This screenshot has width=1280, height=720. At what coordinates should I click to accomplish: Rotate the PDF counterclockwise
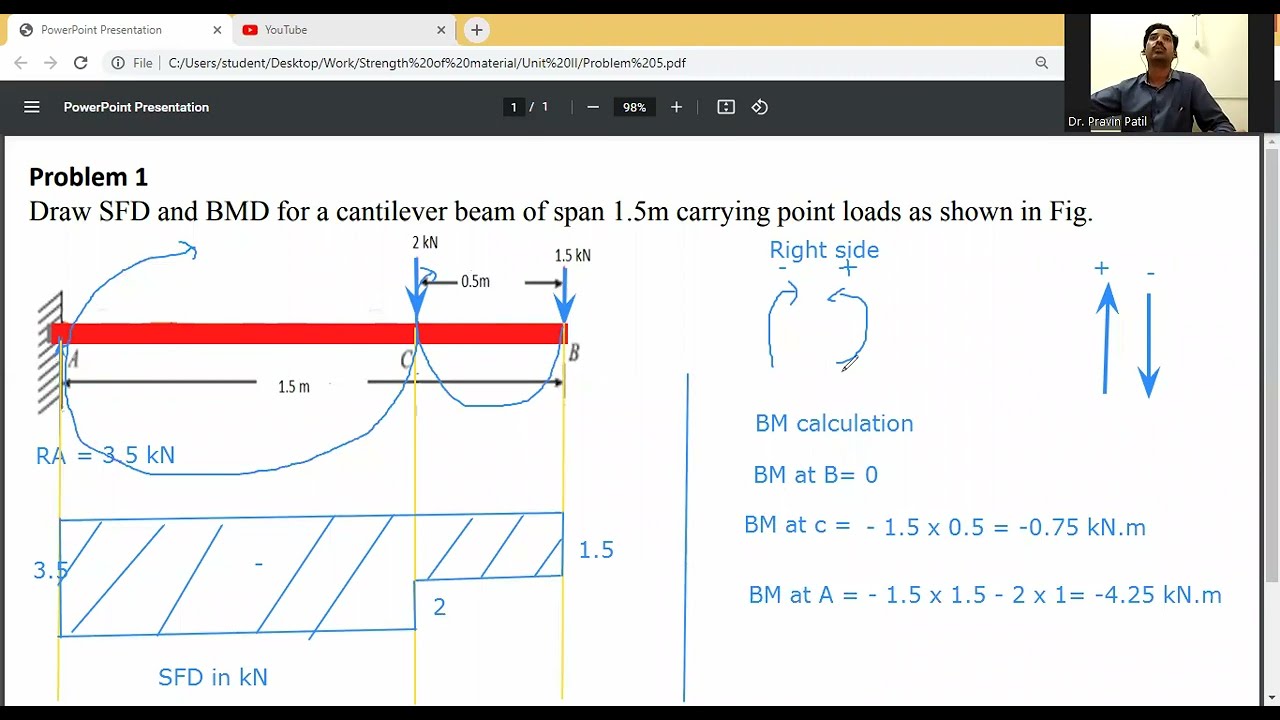[760, 107]
